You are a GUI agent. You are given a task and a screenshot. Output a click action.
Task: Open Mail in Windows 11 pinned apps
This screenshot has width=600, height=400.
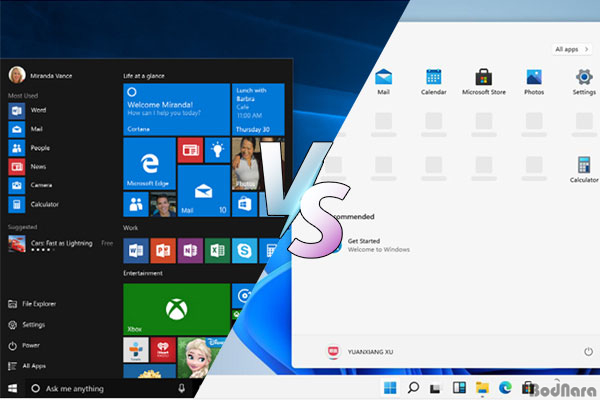[383, 82]
